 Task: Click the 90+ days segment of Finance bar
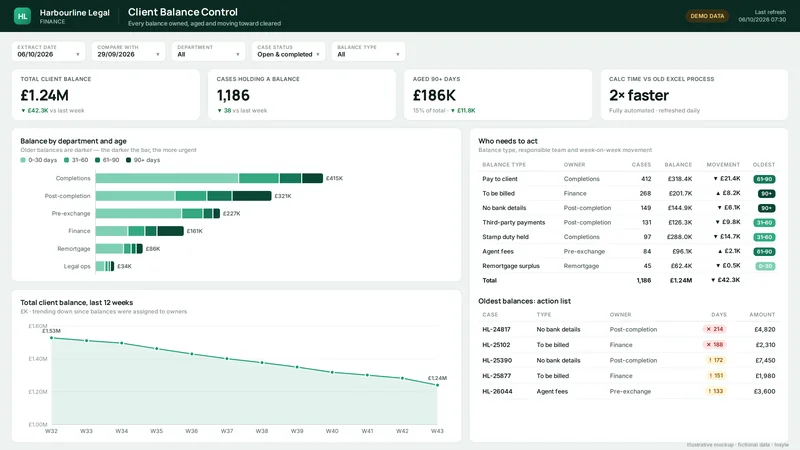(170, 231)
